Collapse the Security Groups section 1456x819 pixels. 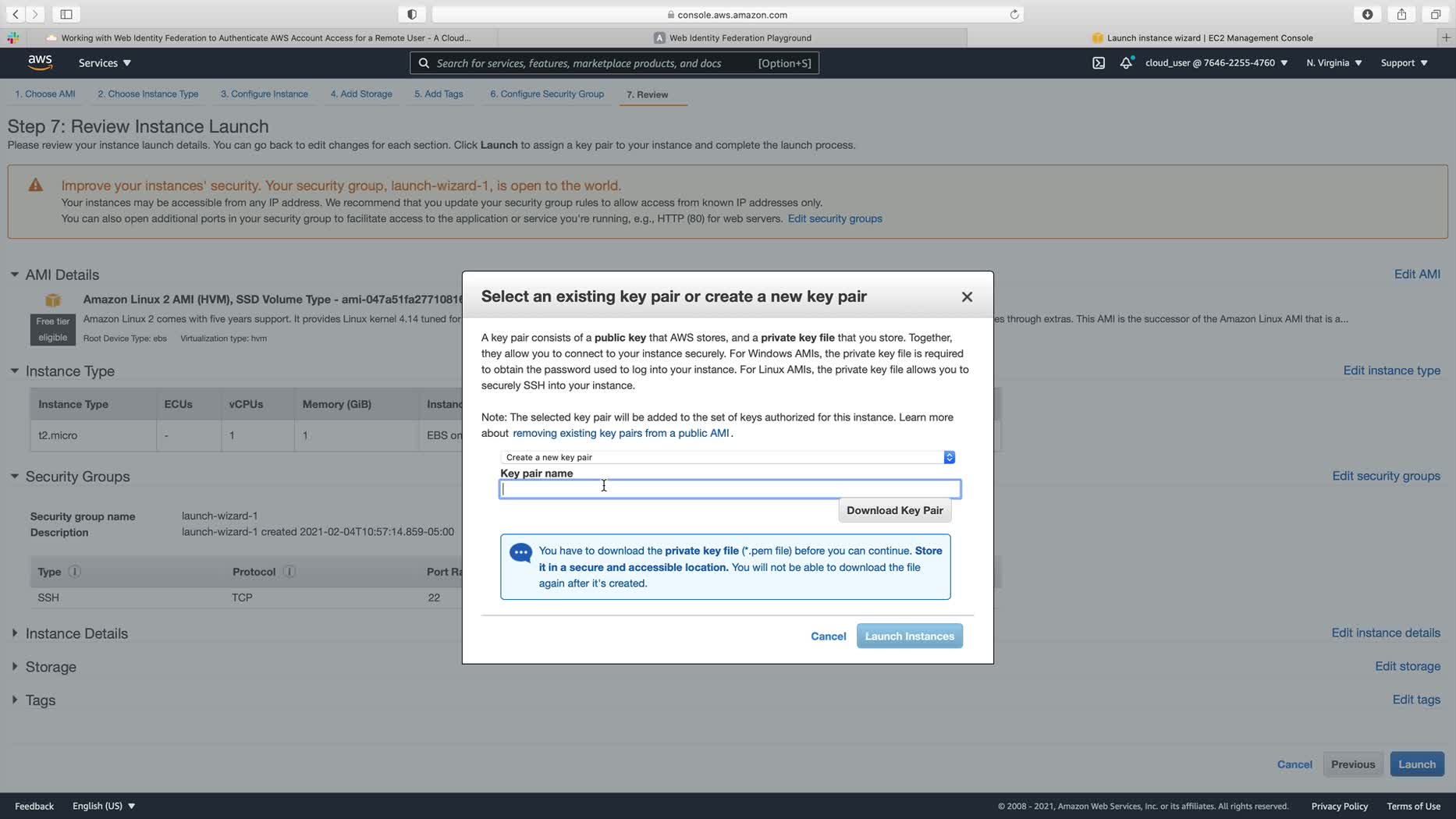pyautogui.click(x=14, y=476)
